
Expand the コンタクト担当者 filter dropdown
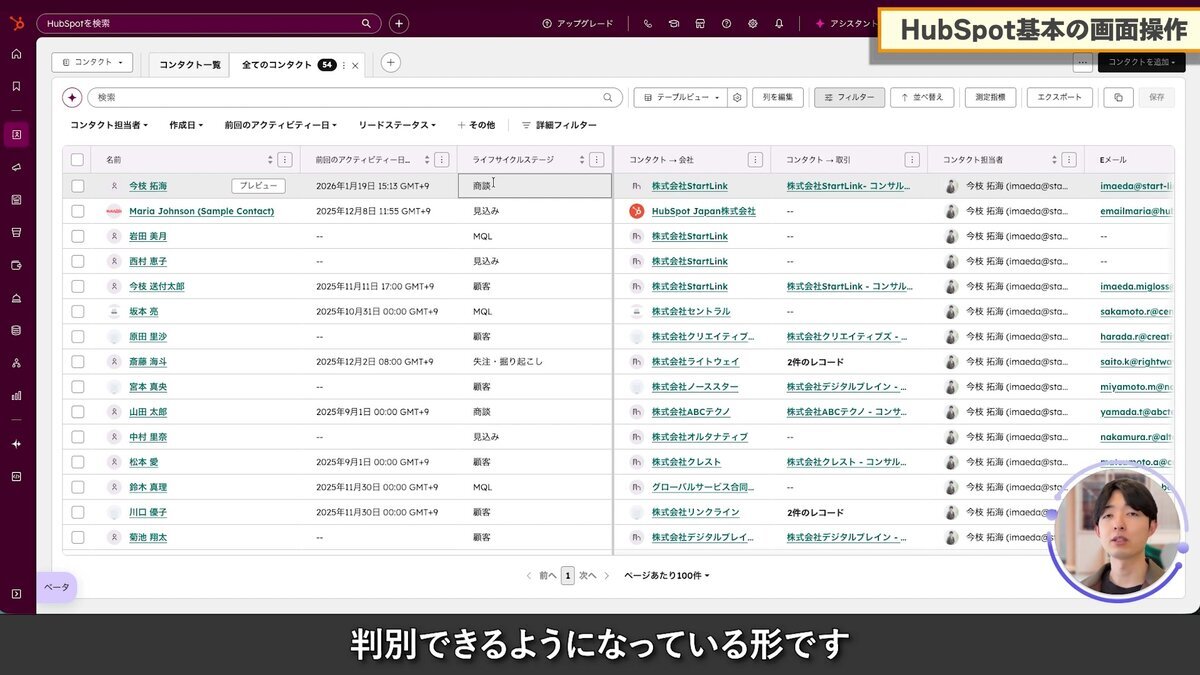(109, 125)
